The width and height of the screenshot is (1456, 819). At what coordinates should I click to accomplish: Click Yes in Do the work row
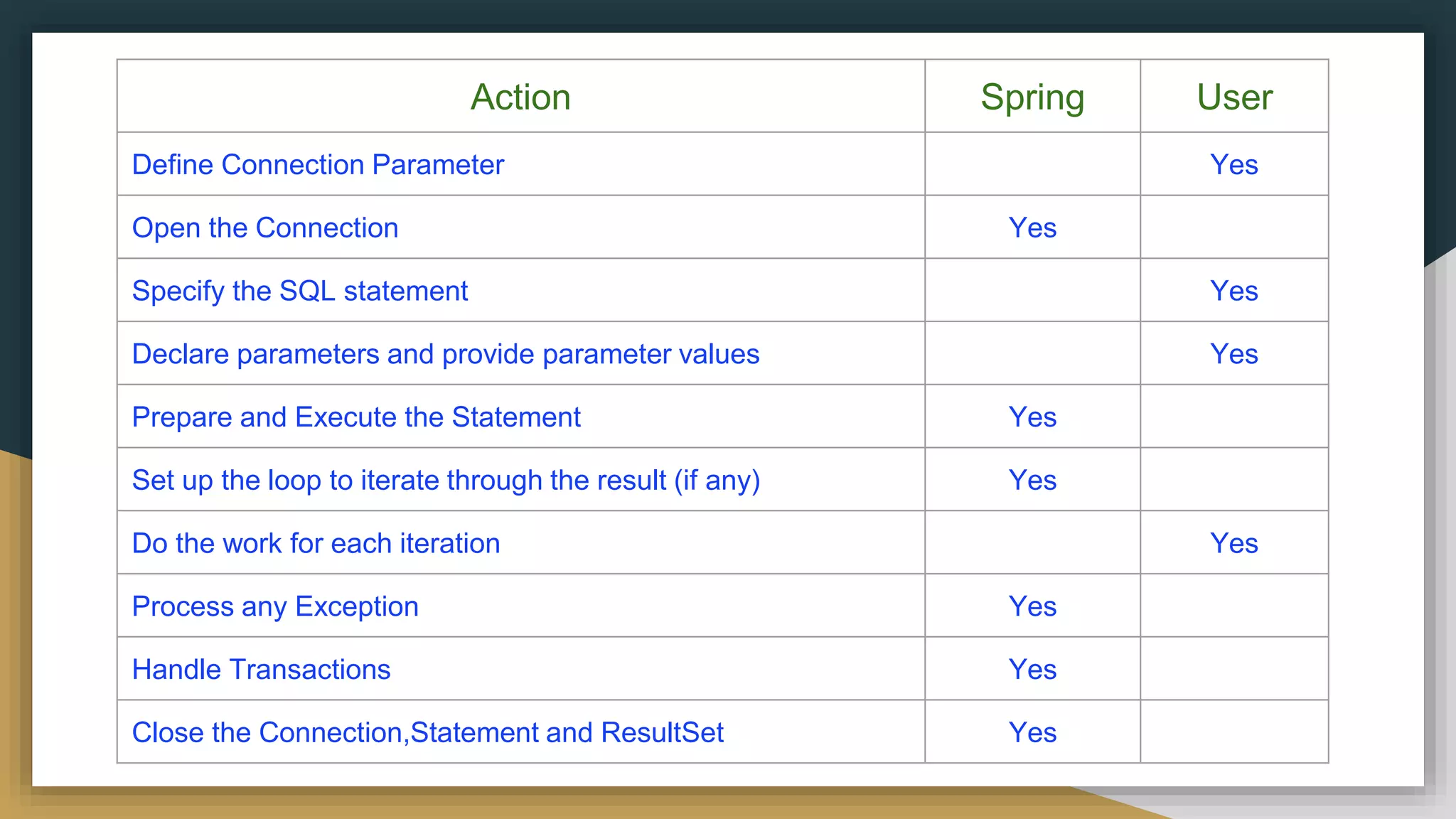tap(1234, 543)
